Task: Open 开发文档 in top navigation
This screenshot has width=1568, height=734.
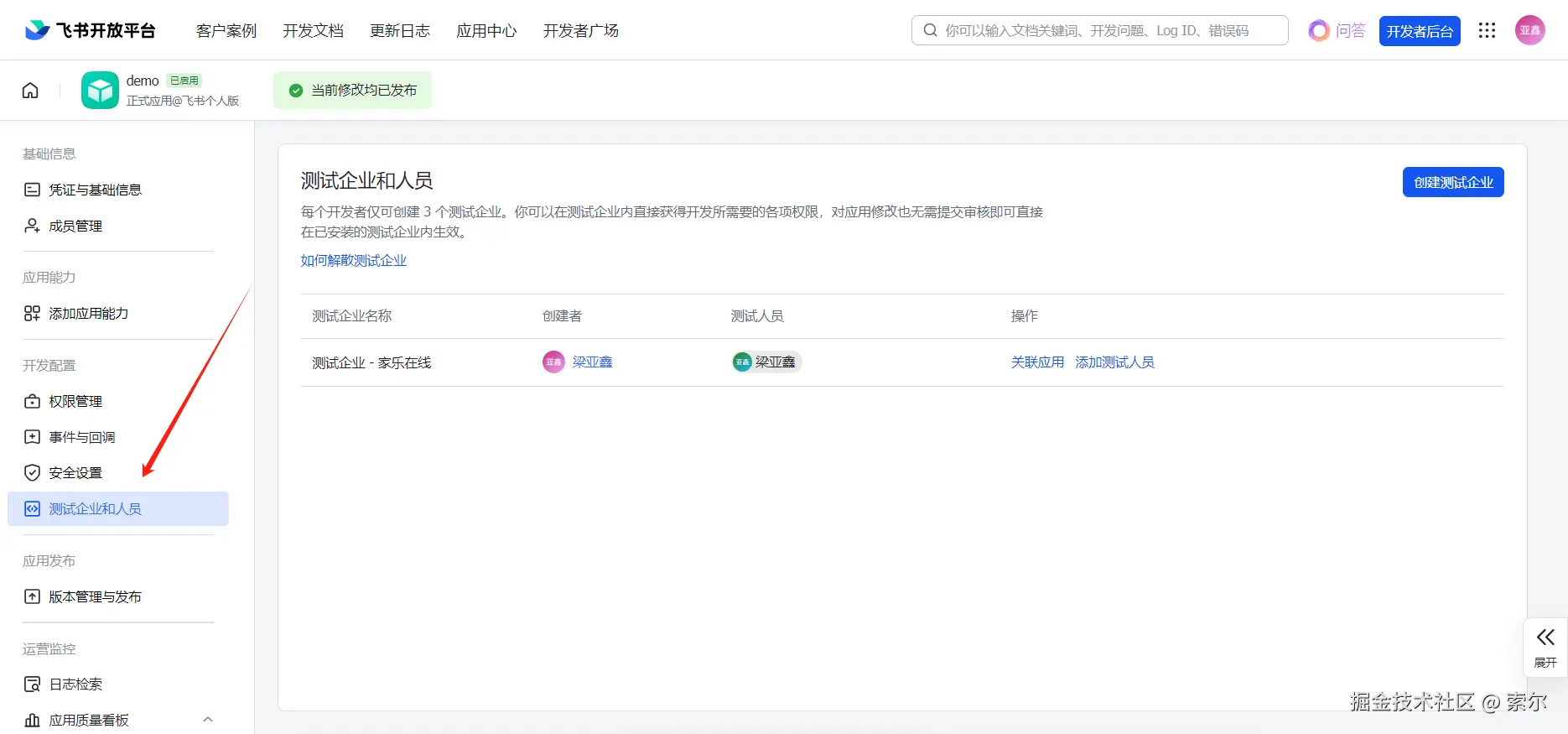Action: tap(313, 31)
